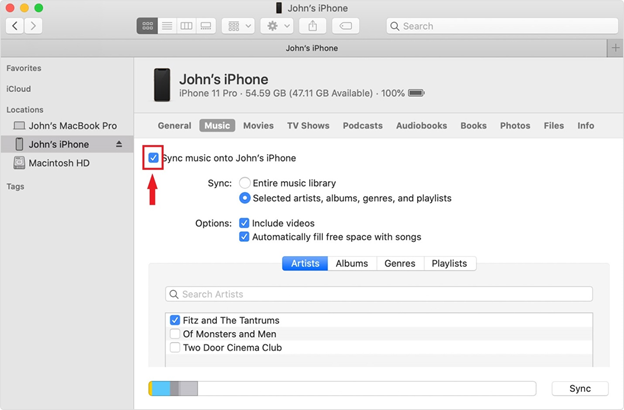
Task: Select the John's iPhone tab bar title
Action: click(312, 48)
